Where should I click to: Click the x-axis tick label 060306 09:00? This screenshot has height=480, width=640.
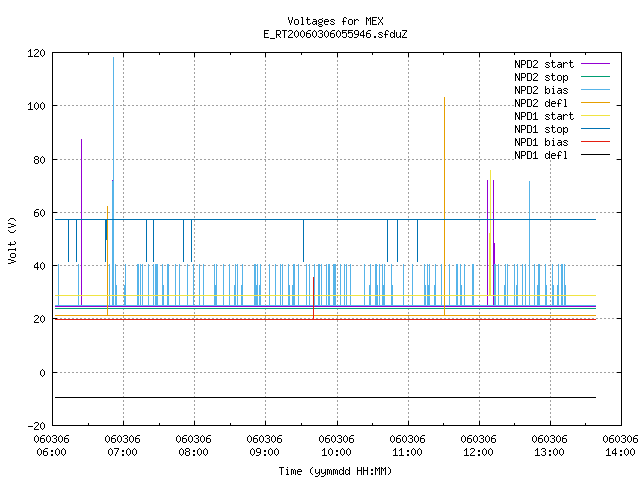[x=264, y=446]
